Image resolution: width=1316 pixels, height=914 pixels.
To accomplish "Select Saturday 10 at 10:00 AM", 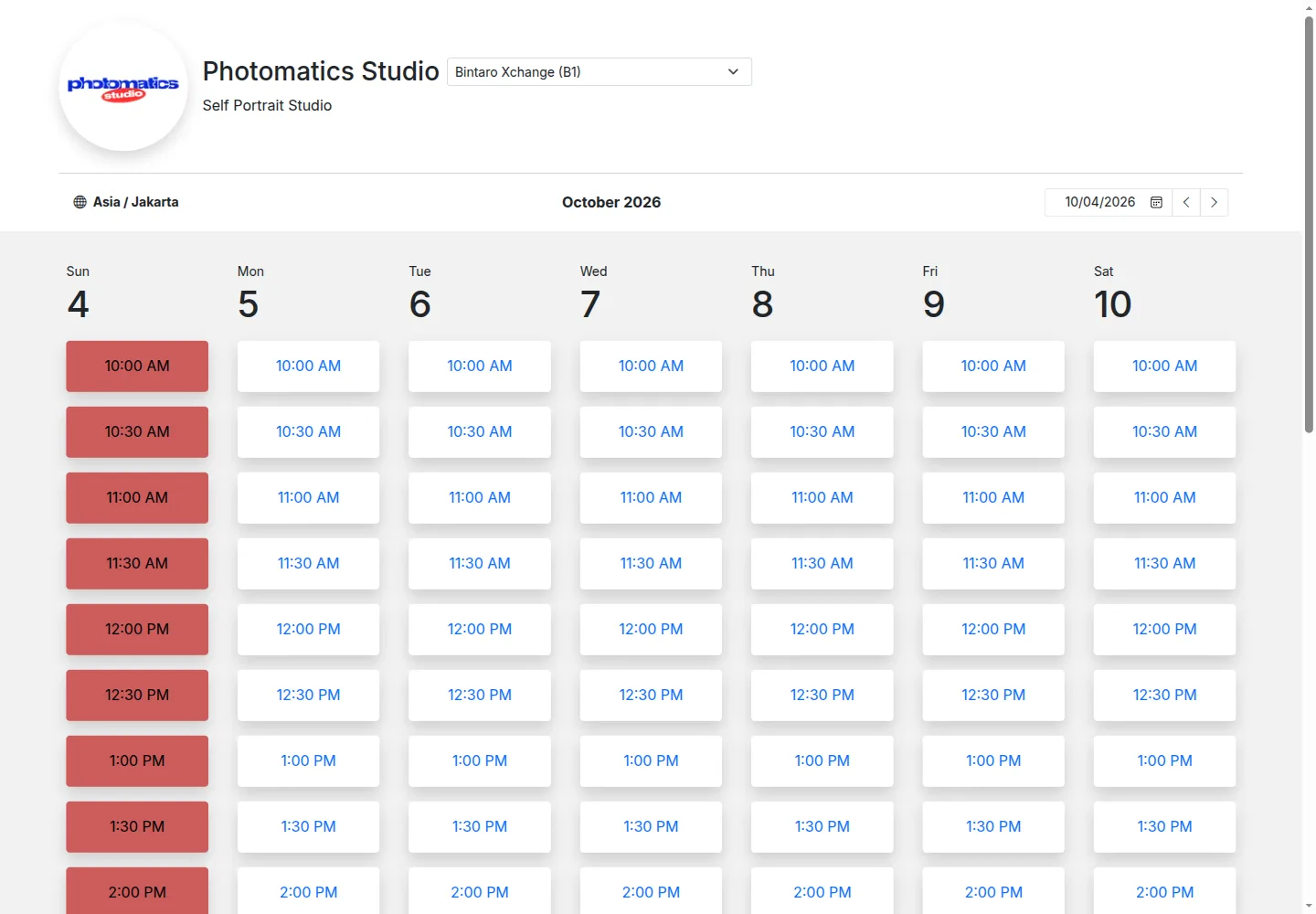I will point(1164,367).
